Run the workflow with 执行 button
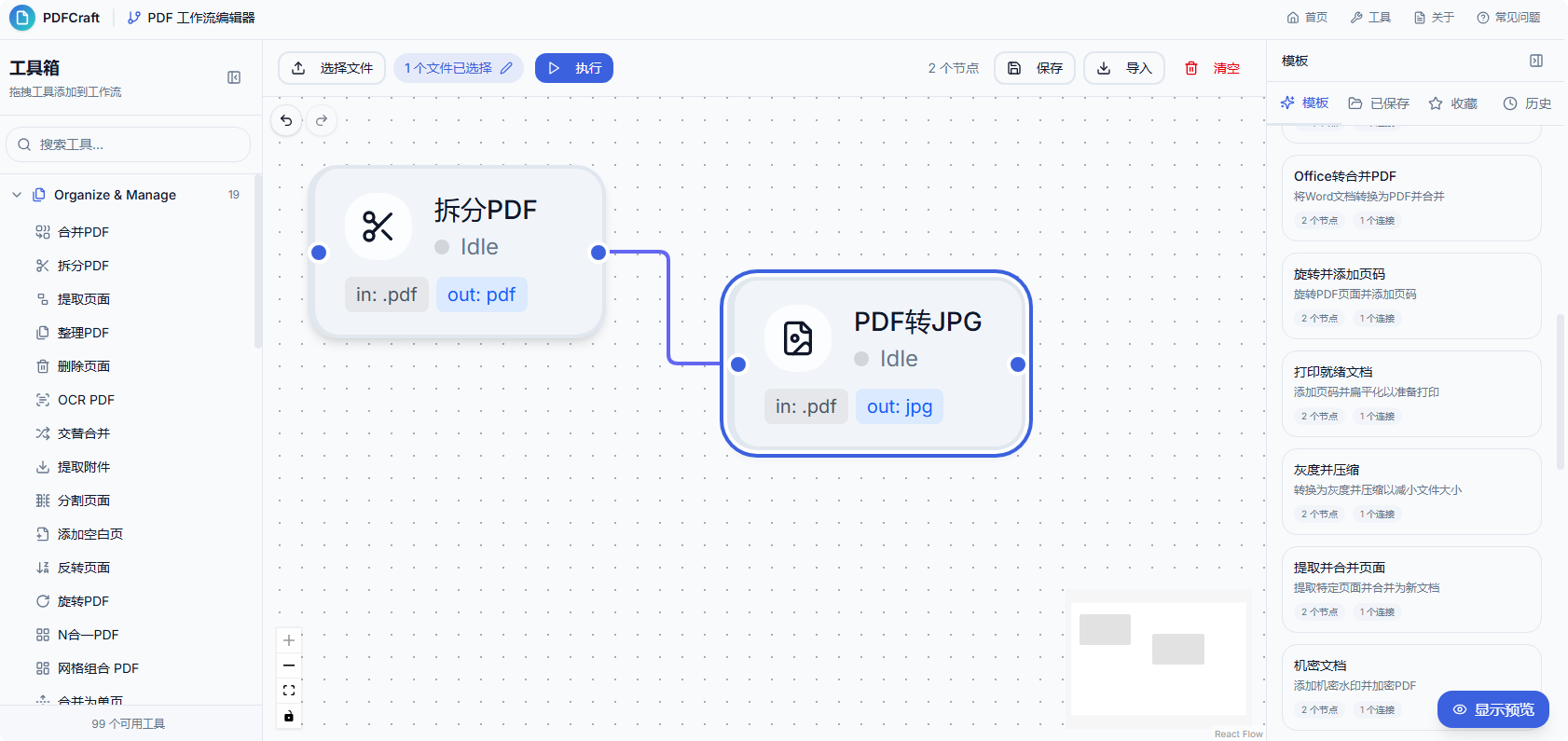This screenshot has width=1568, height=741. click(574, 68)
